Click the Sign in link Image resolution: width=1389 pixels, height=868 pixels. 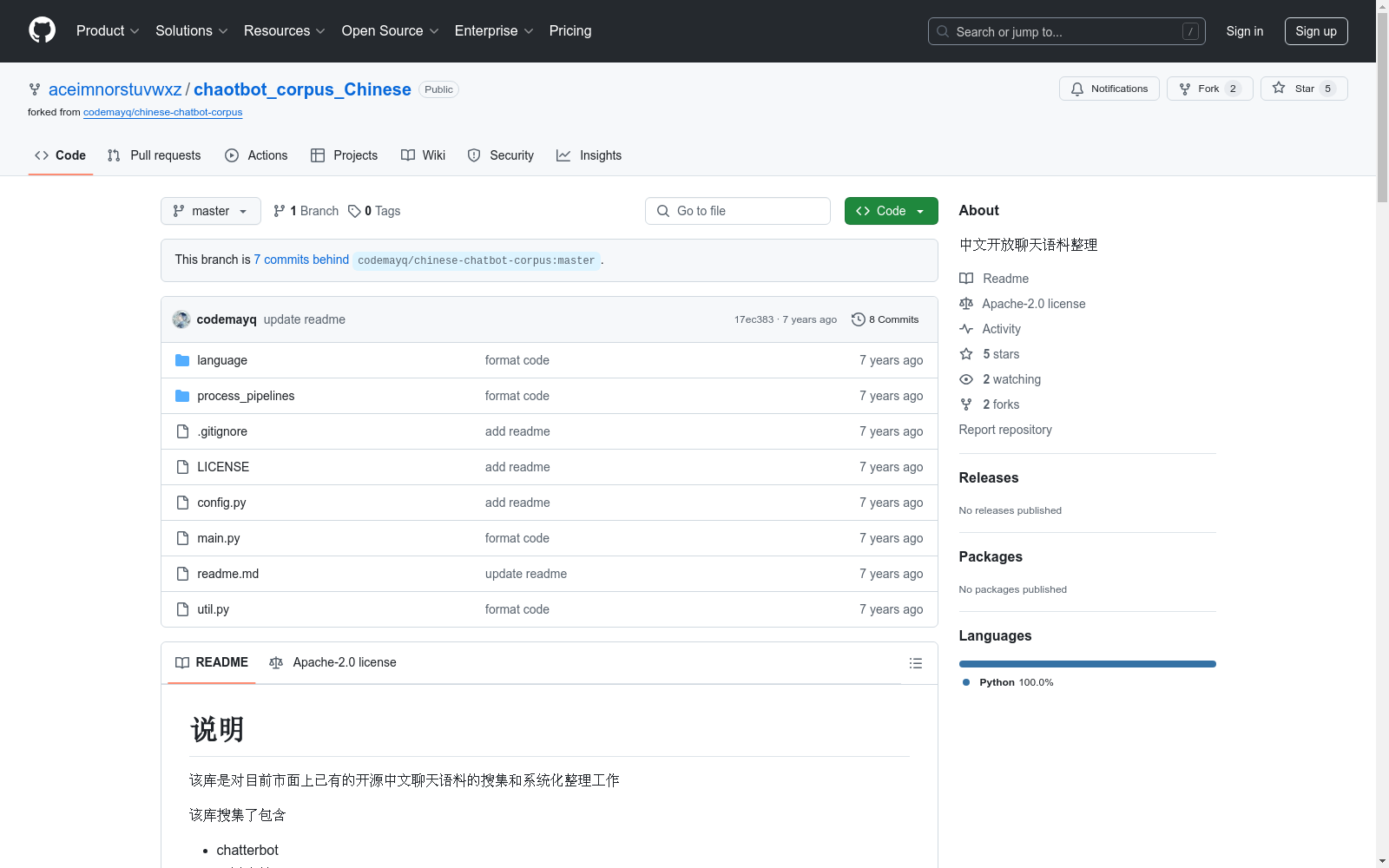pos(1245,31)
